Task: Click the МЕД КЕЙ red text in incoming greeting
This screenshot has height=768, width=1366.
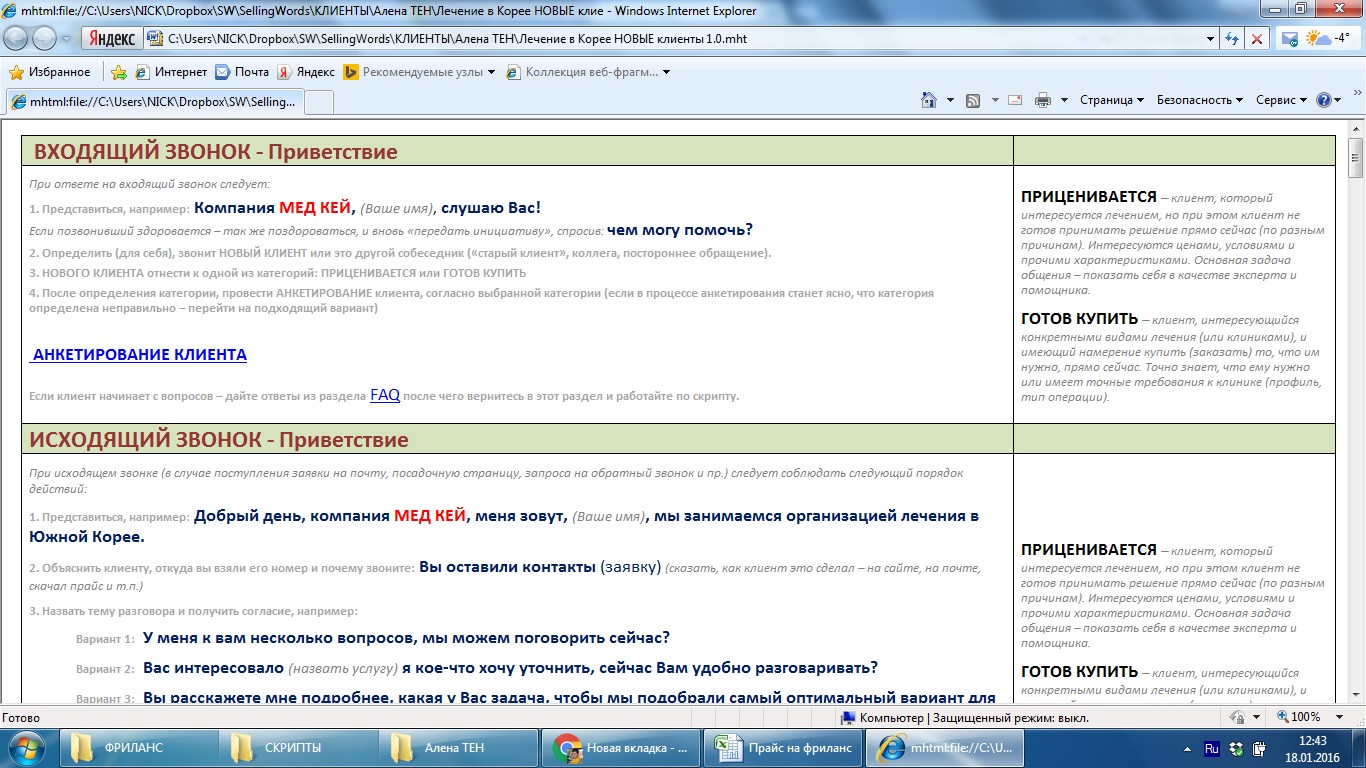Action: [315, 208]
